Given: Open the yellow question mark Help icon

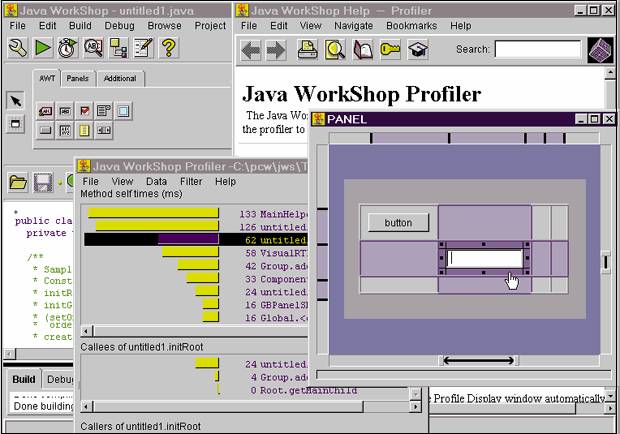Looking at the screenshot, I should [168, 48].
